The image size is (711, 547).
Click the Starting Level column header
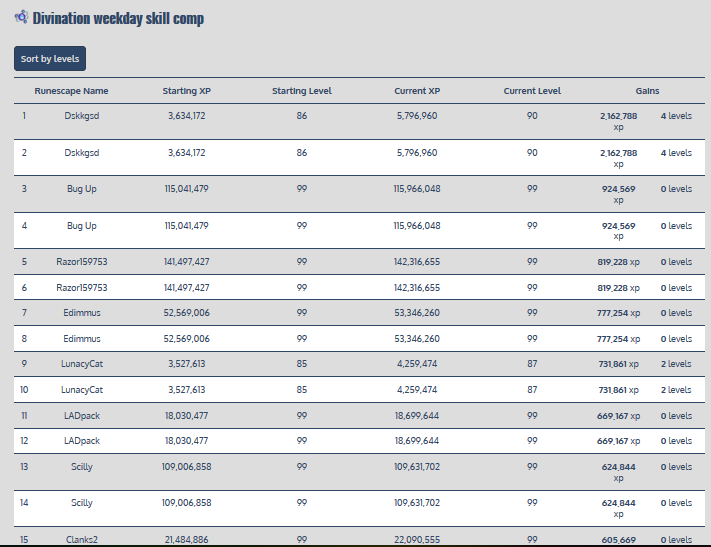point(302,91)
